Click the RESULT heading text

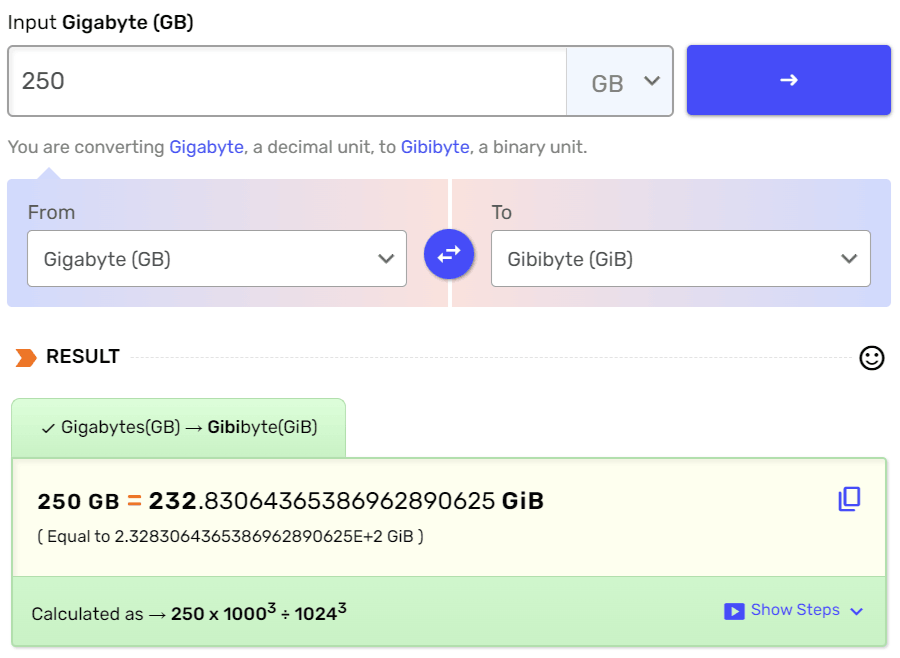tap(83, 357)
